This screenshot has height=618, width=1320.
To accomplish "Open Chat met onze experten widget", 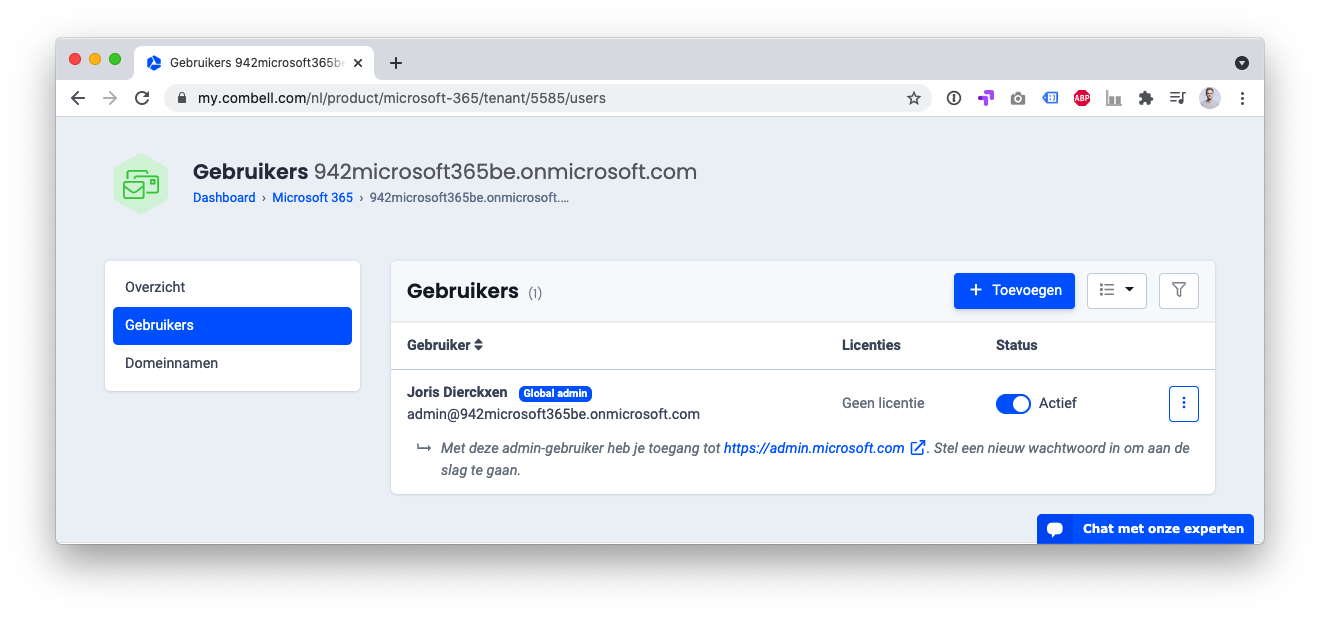I will [x=1145, y=529].
